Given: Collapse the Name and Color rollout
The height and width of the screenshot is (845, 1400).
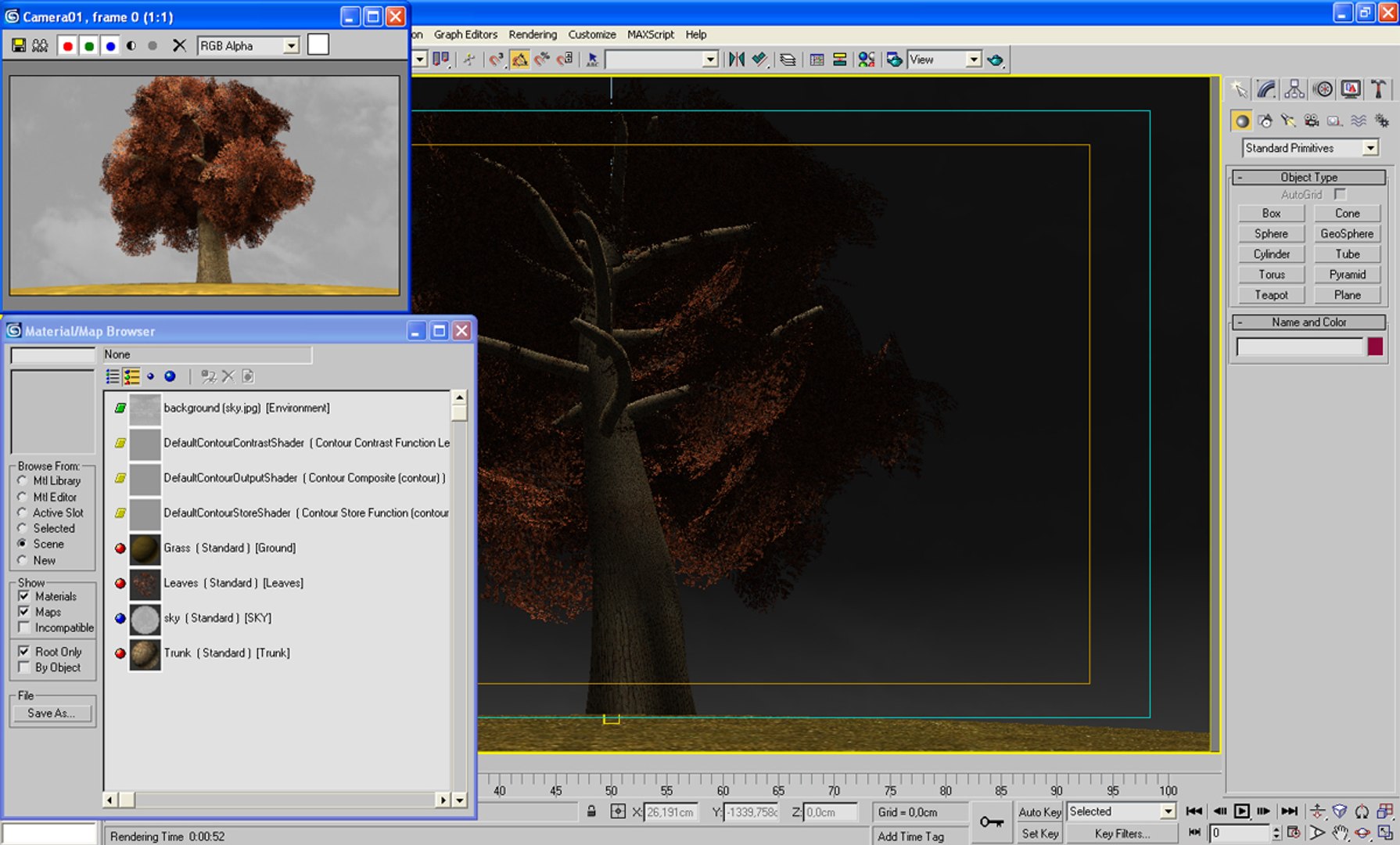Looking at the screenshot, I should pyautogui.click(x=1309, y=322).
